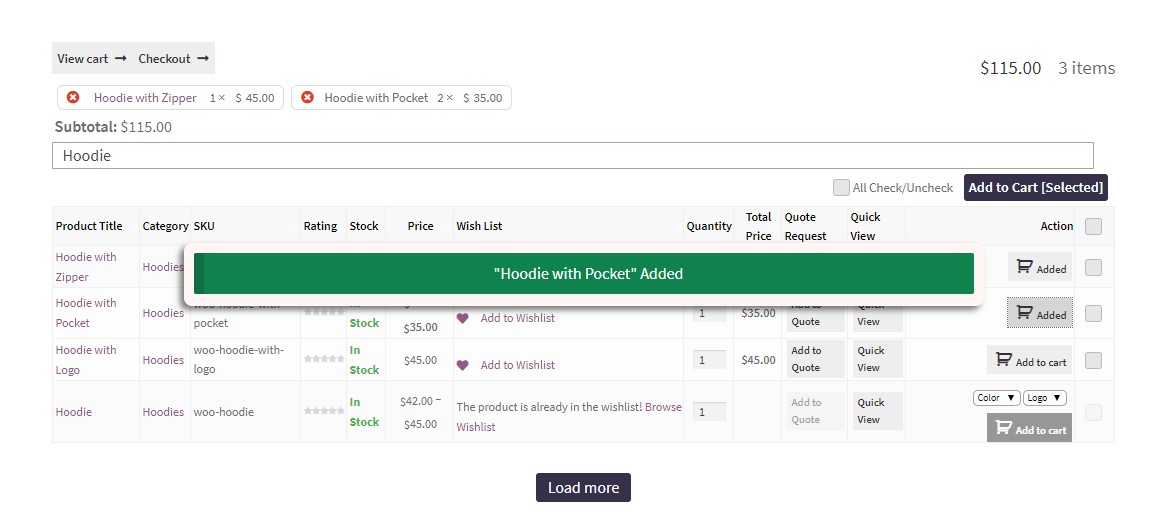The height and width of the screenshot is (527, 1155).
Task: Remove Hoodie with Zipper from cart
Action: (x=73, y=97)
